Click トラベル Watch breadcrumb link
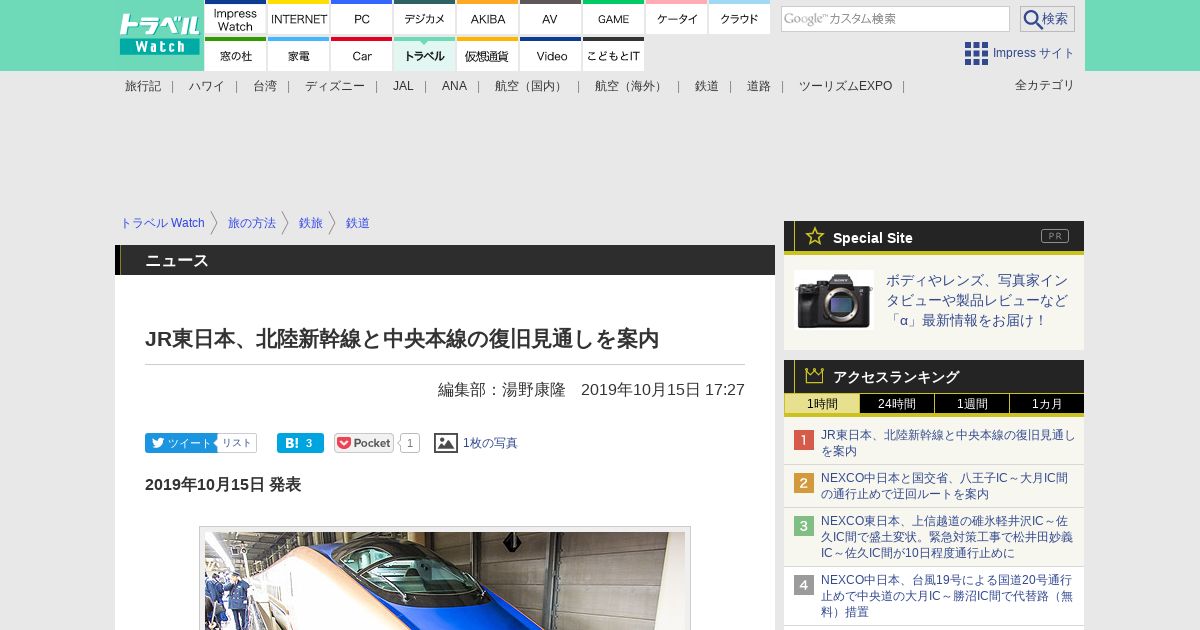 (x=162, y=223)
